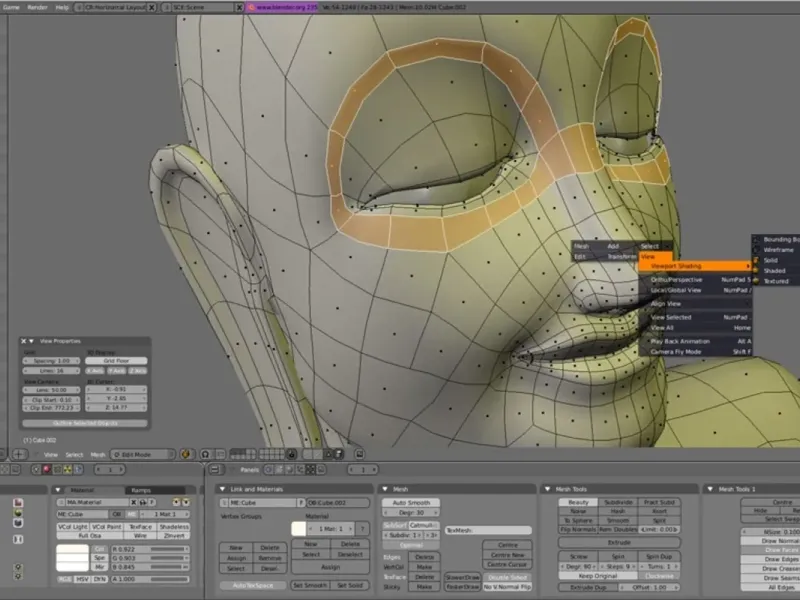Collapse the Link and Materials panel
Screen dimensions: 800x600
(x=222, y=489)
